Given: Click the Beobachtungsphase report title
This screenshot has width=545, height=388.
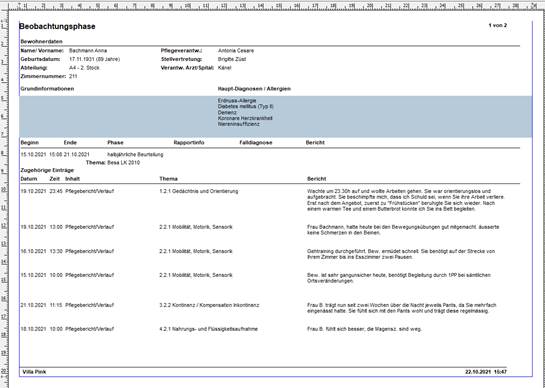Looking at the screenshot, I should 57,26.
